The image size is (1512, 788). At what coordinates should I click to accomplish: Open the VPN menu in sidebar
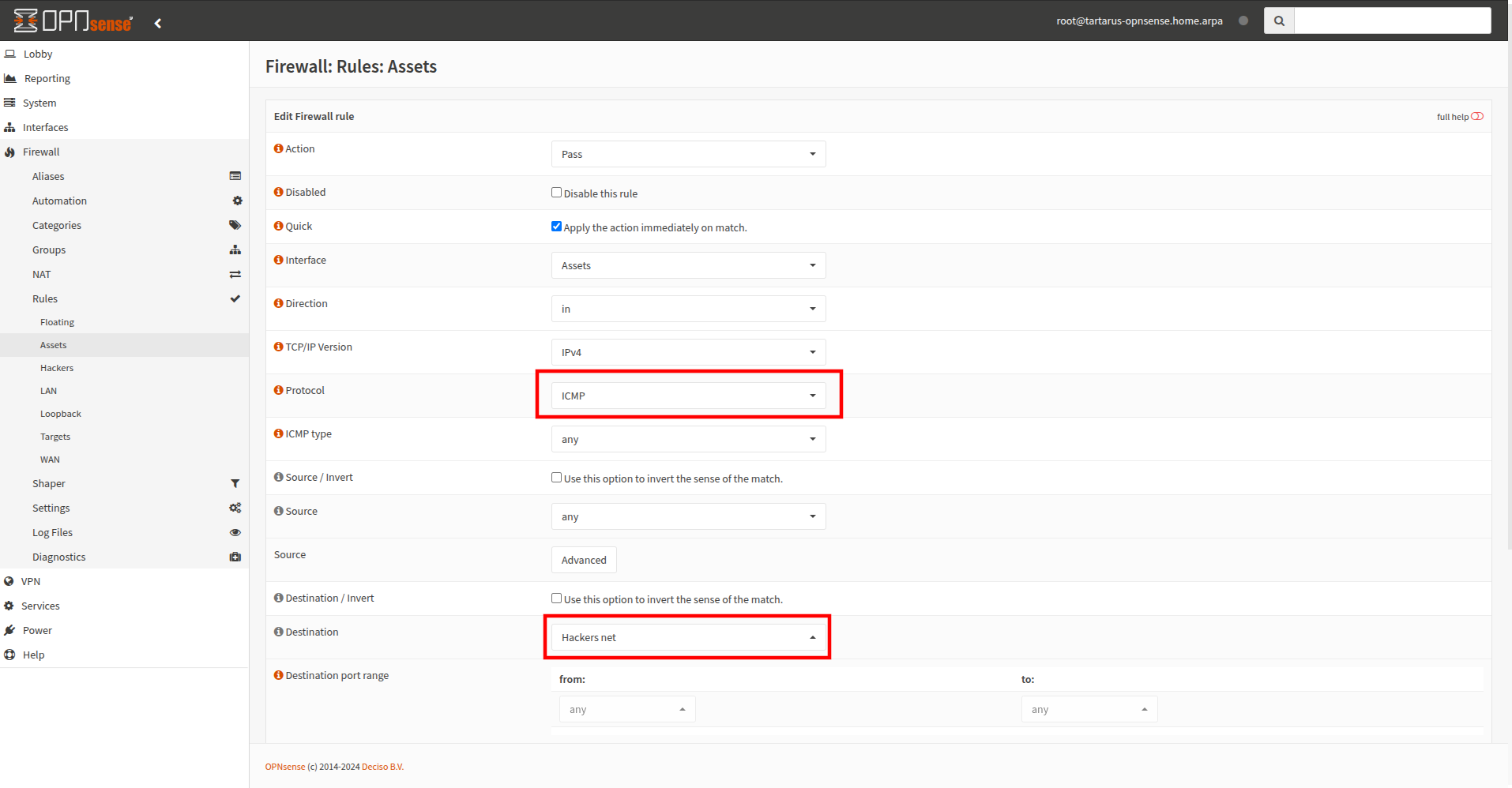31,581
